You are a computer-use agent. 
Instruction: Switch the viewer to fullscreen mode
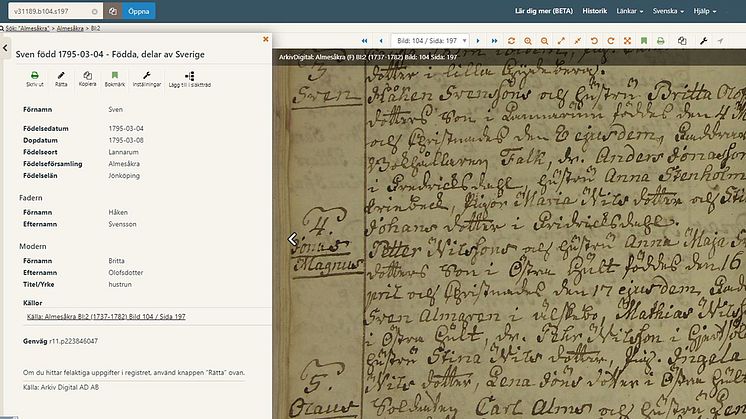628,41
